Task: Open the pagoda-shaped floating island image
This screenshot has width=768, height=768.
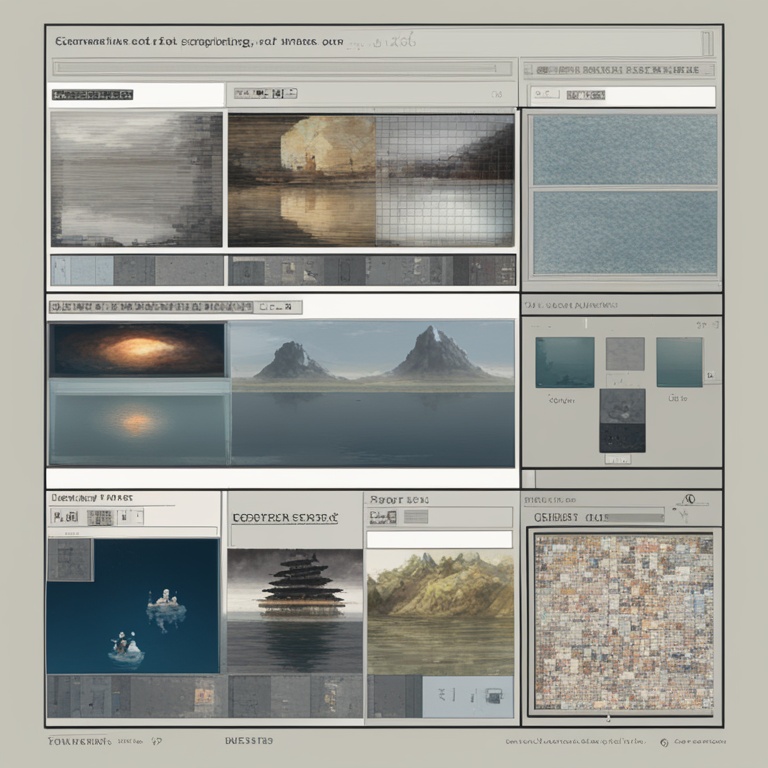Action: (295, 611)
